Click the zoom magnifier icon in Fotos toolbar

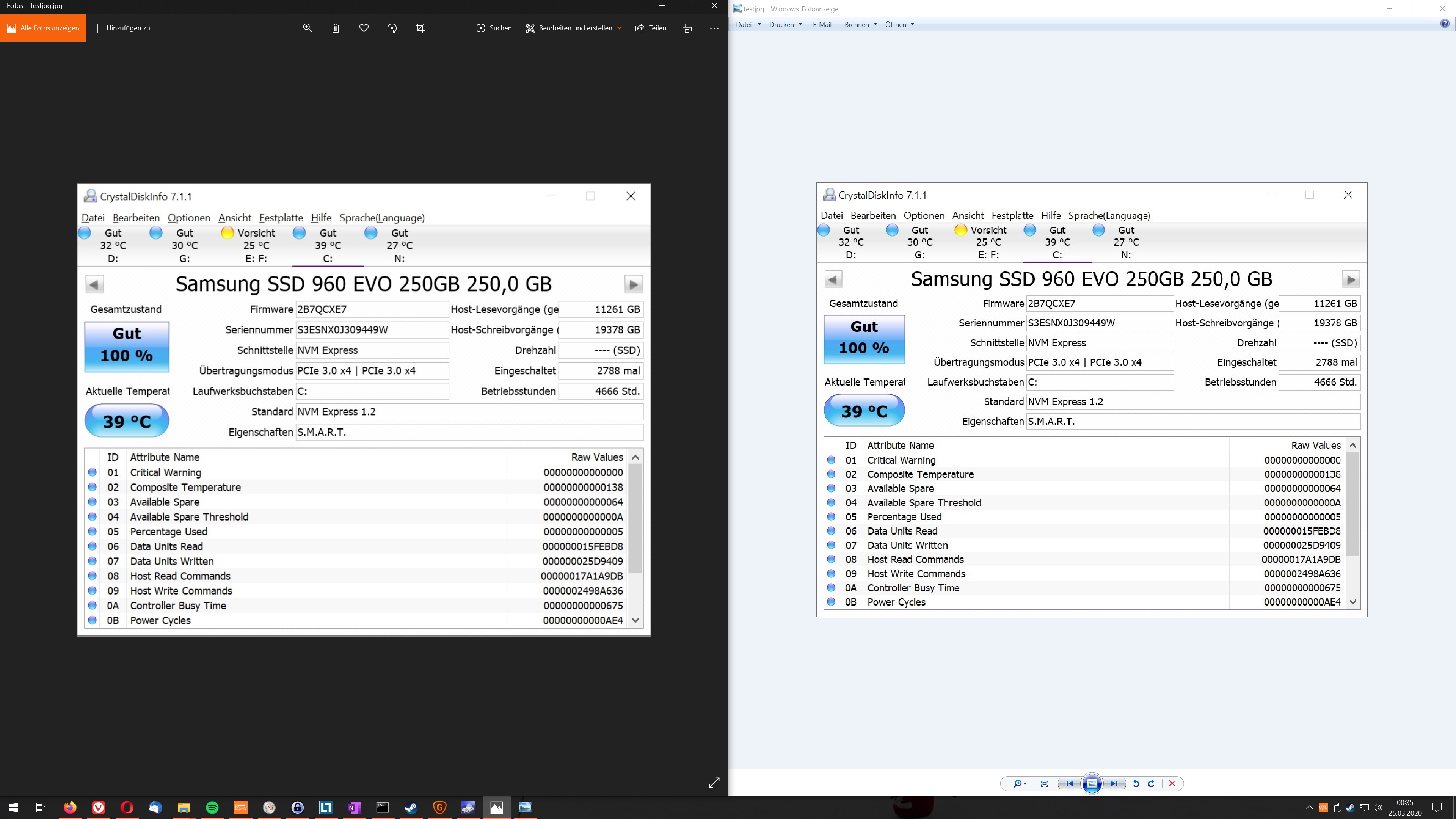pos(308,28)
